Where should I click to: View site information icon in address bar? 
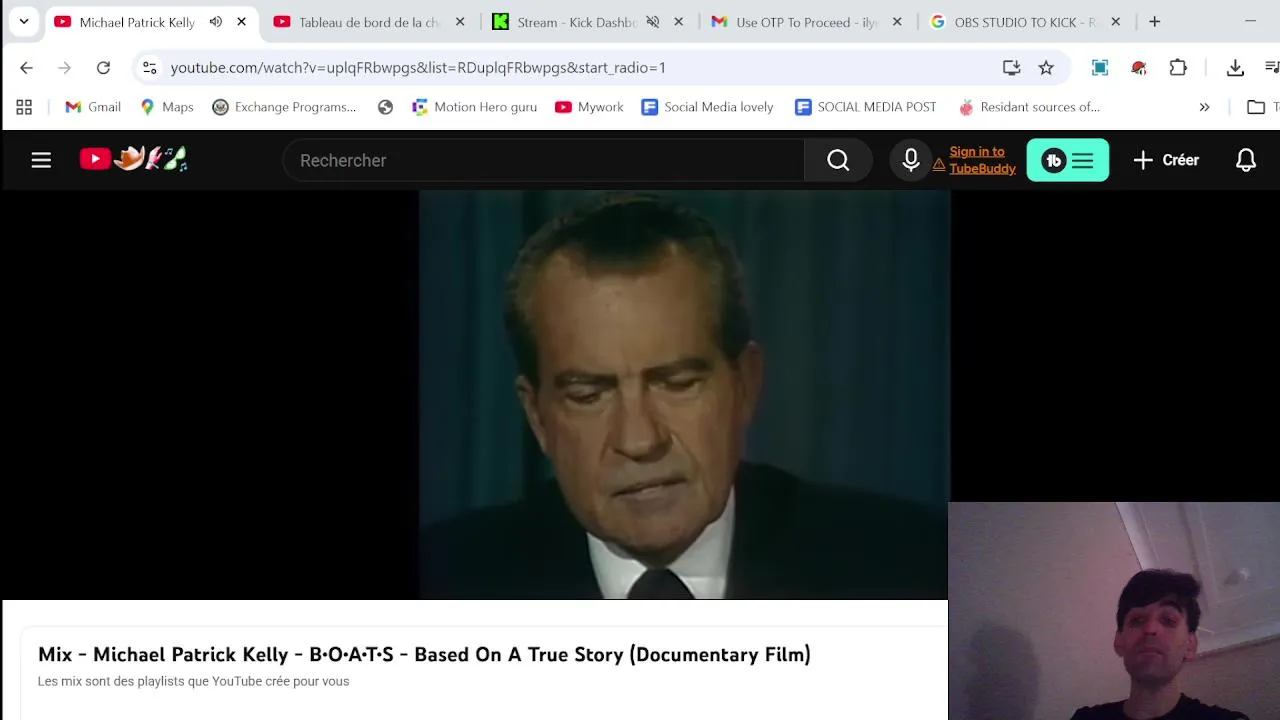pyautogui.click(x=149, y=67)
